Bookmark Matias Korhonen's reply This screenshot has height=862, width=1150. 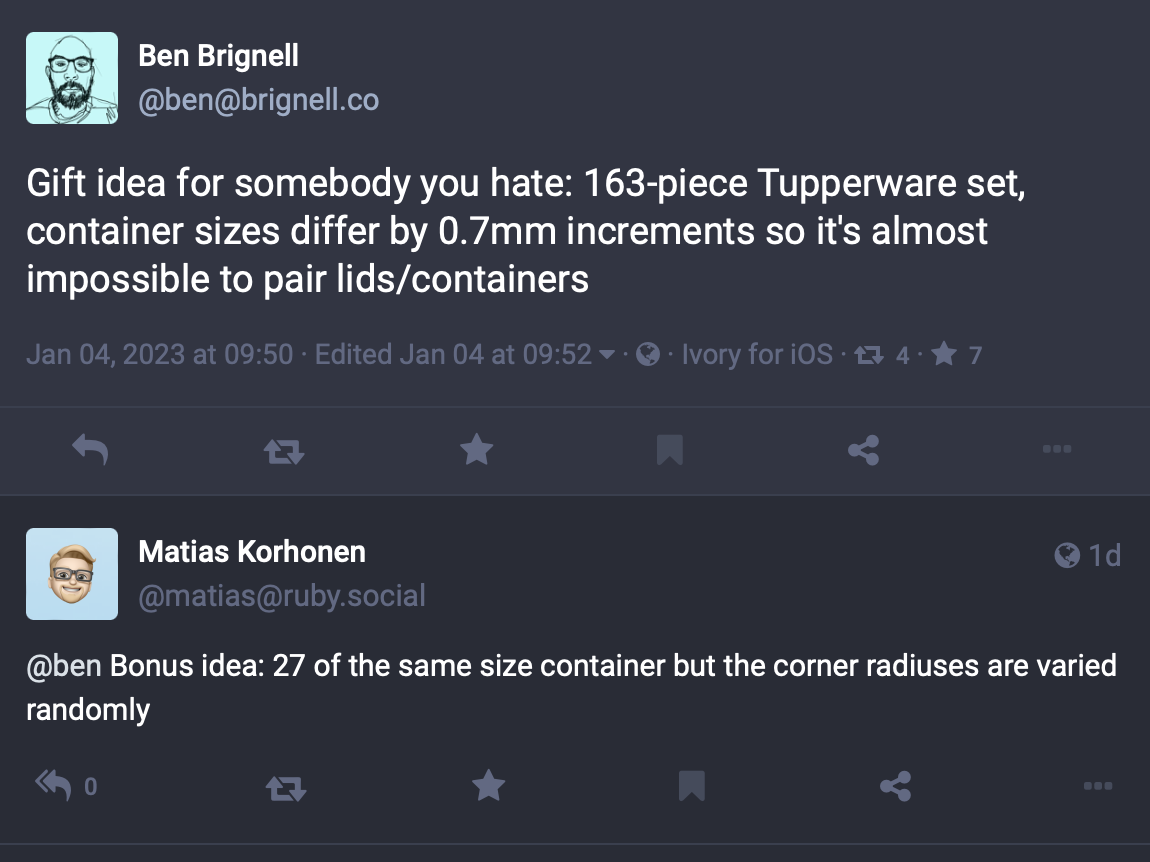point(692,786)
